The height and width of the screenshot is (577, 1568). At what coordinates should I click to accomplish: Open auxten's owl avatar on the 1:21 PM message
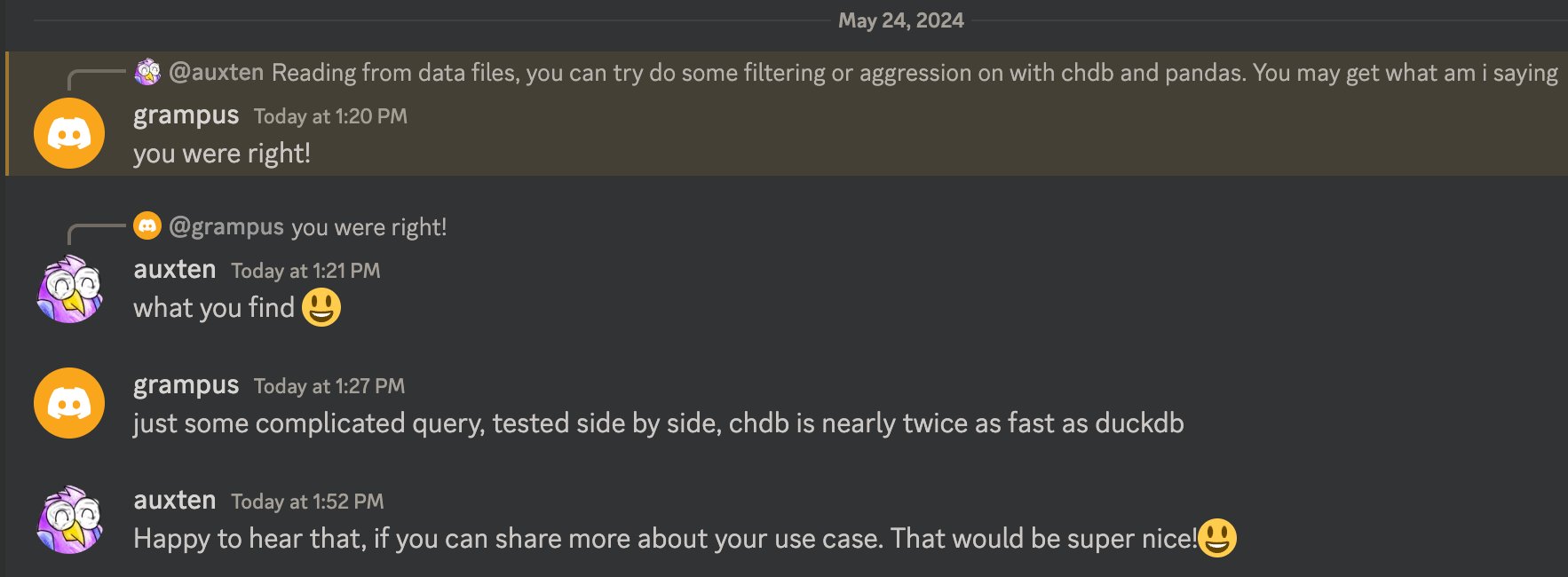coord(69,288)
